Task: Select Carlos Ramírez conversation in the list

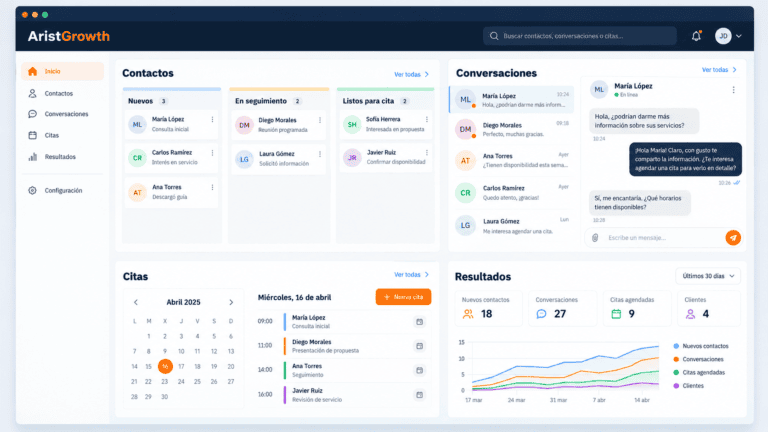Action: pyautogui.click(x=511, y=193)
